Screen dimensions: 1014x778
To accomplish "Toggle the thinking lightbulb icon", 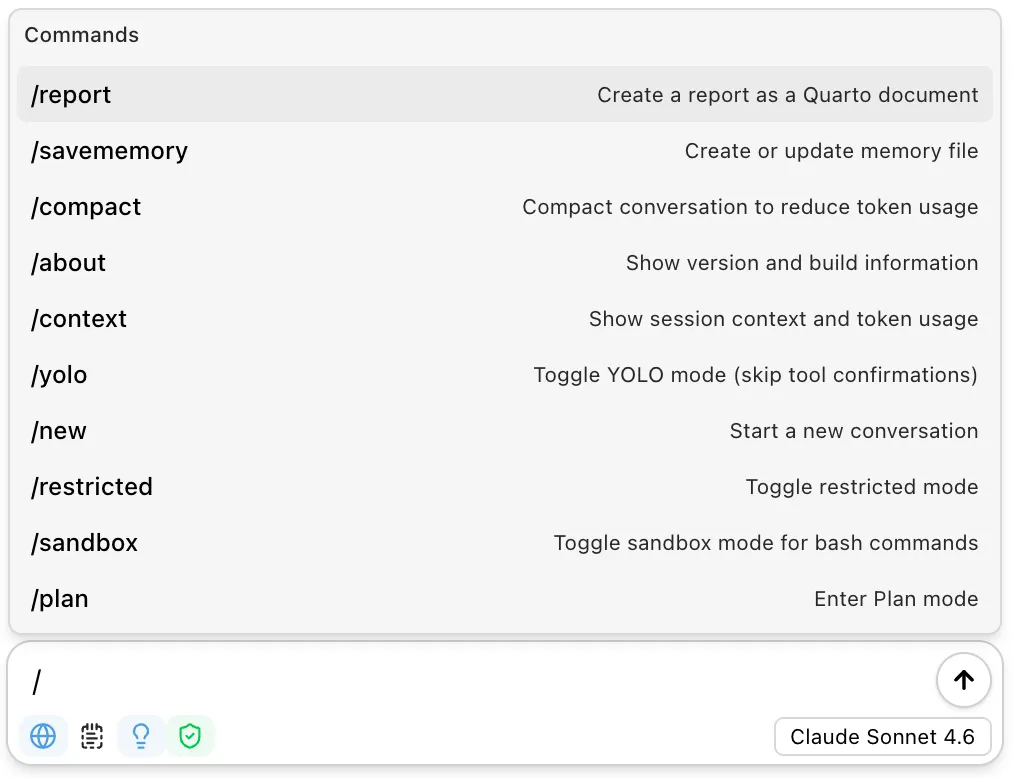I will click(140, 736).
